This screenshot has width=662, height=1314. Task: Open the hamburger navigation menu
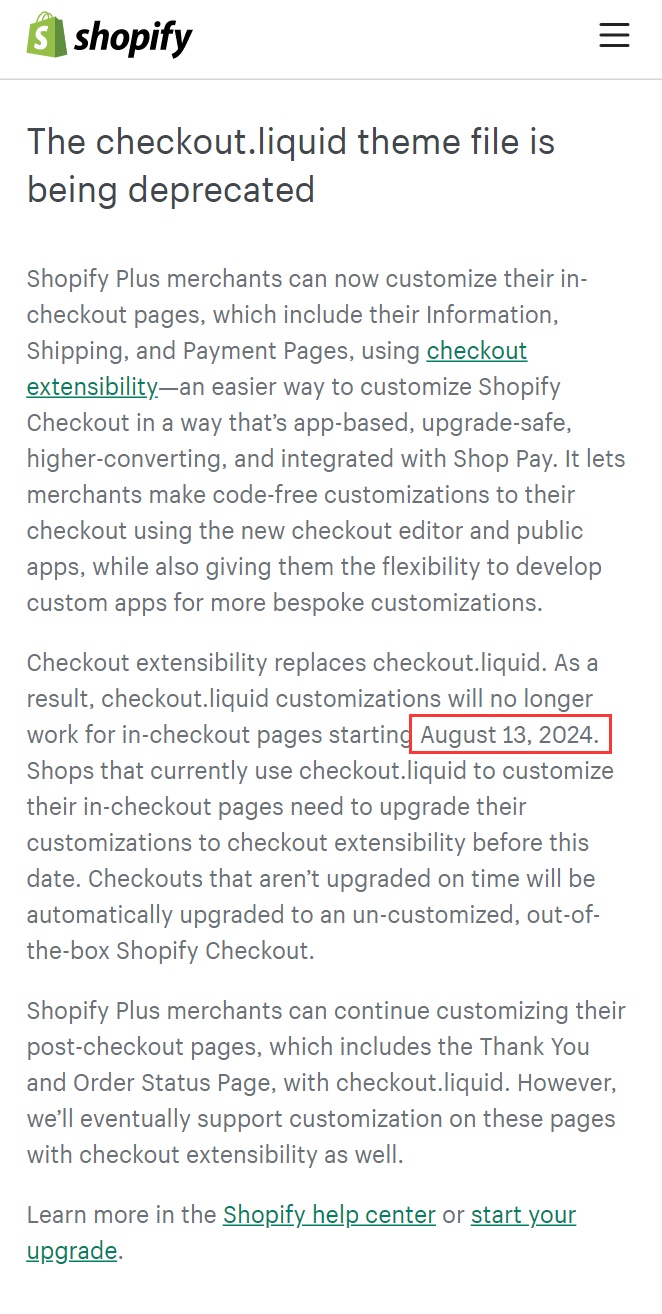pyautogui.click(x=614, y=36)
